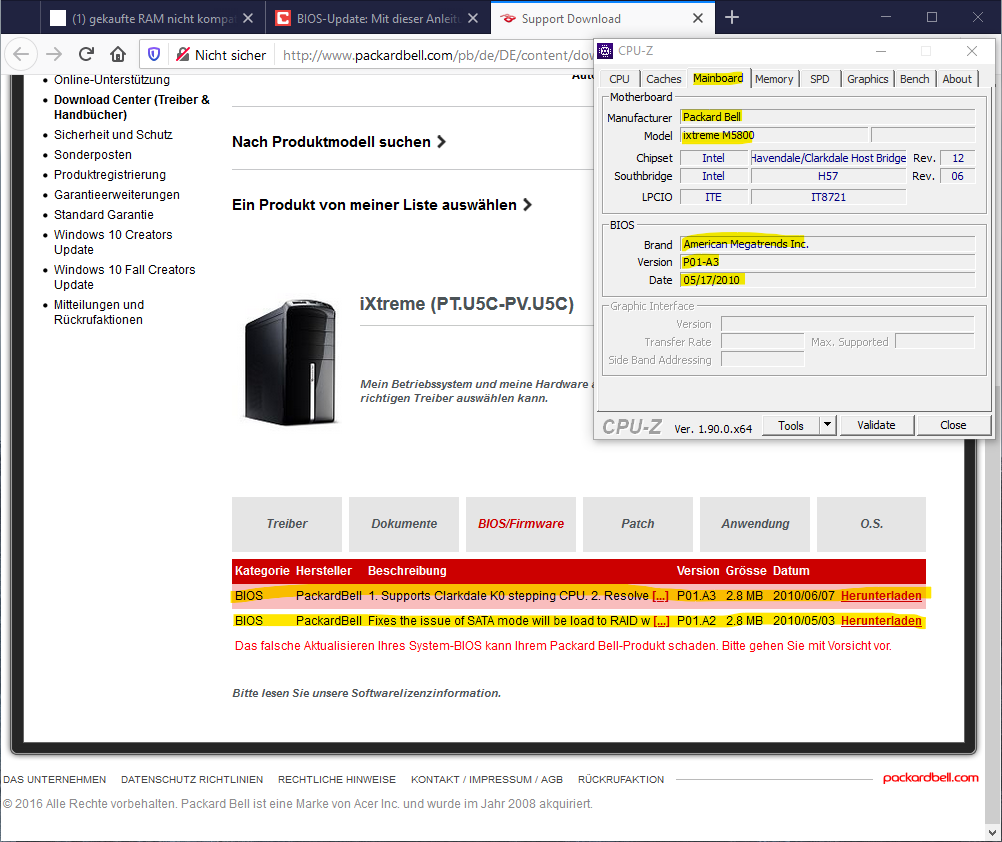Go to browser home page icon
The image size is (1002, 842).
pyautogui.click(x=118, y=54)
